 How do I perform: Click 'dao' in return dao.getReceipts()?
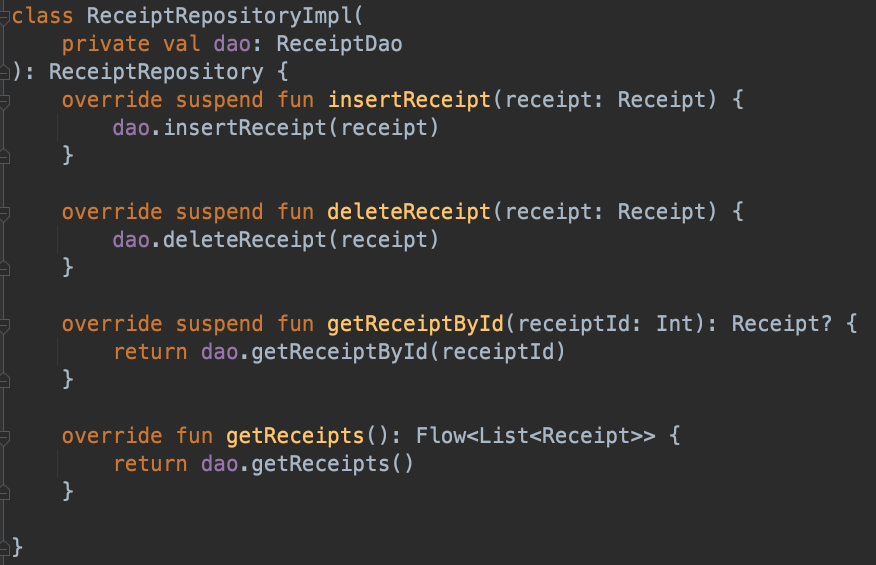(220, 464)
